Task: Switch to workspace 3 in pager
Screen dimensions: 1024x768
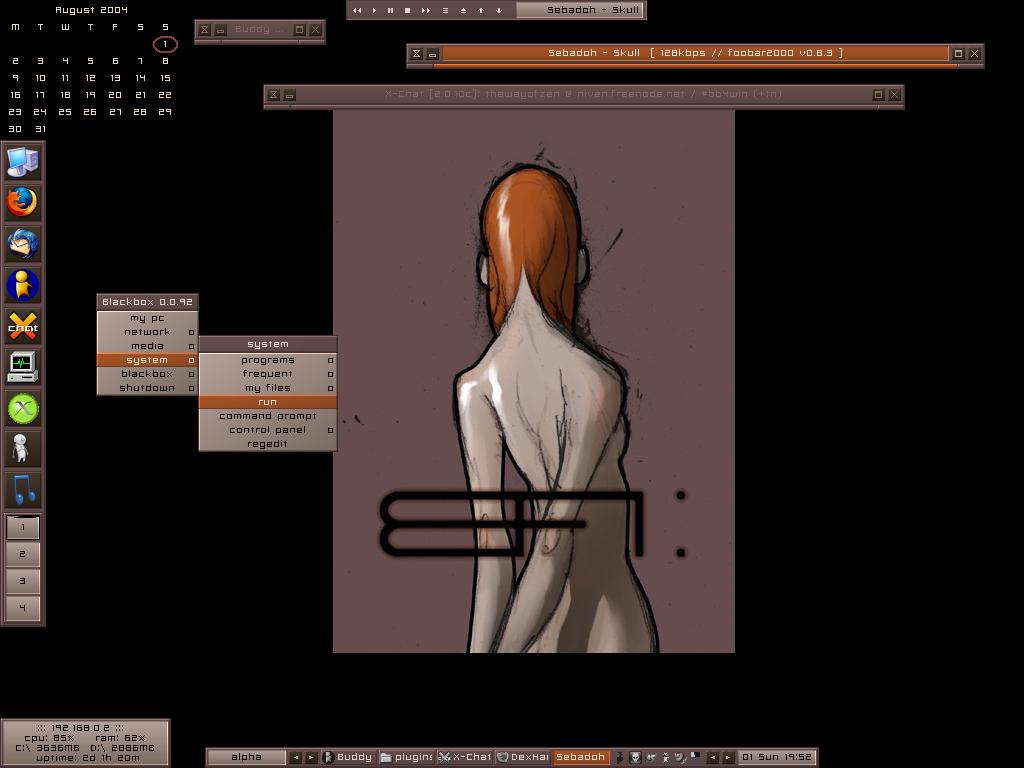Action: [23, 581]
